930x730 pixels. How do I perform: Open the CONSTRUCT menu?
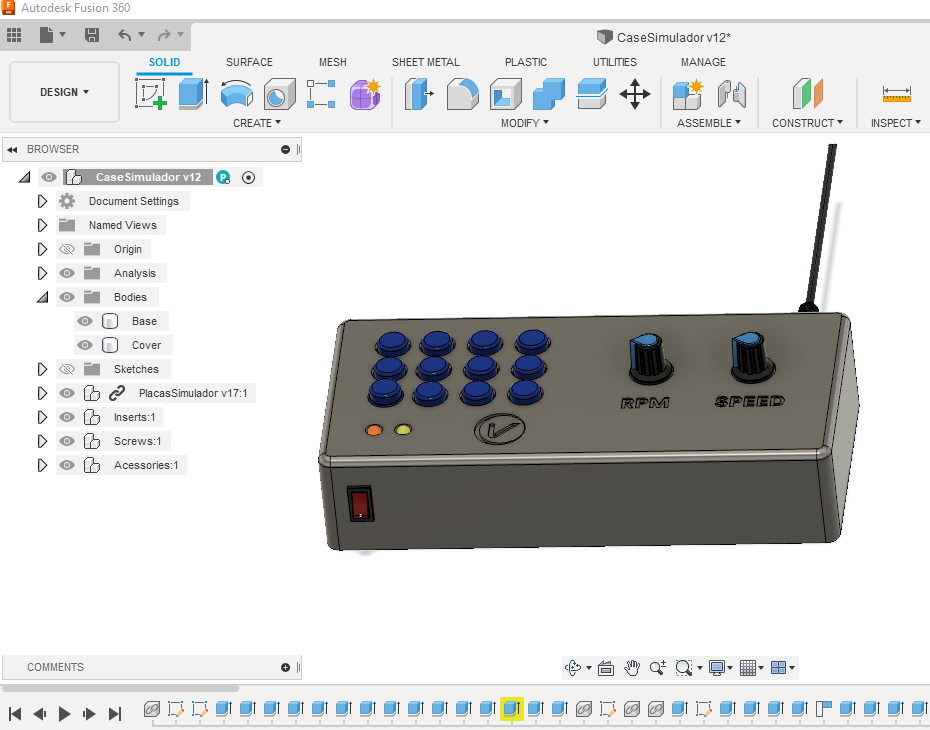[x=807, y=123]
